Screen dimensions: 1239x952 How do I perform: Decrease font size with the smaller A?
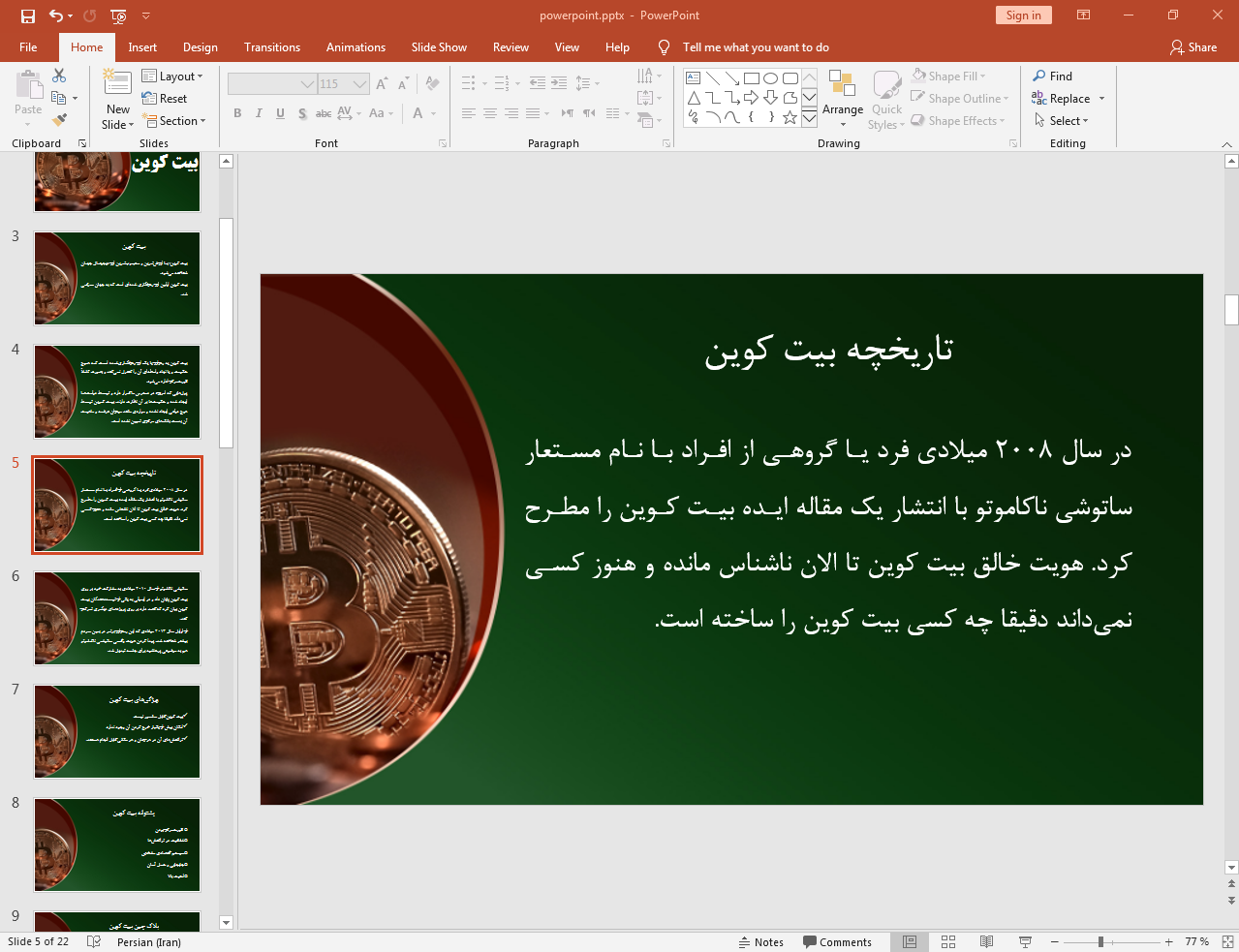click(x=403, y=84)
